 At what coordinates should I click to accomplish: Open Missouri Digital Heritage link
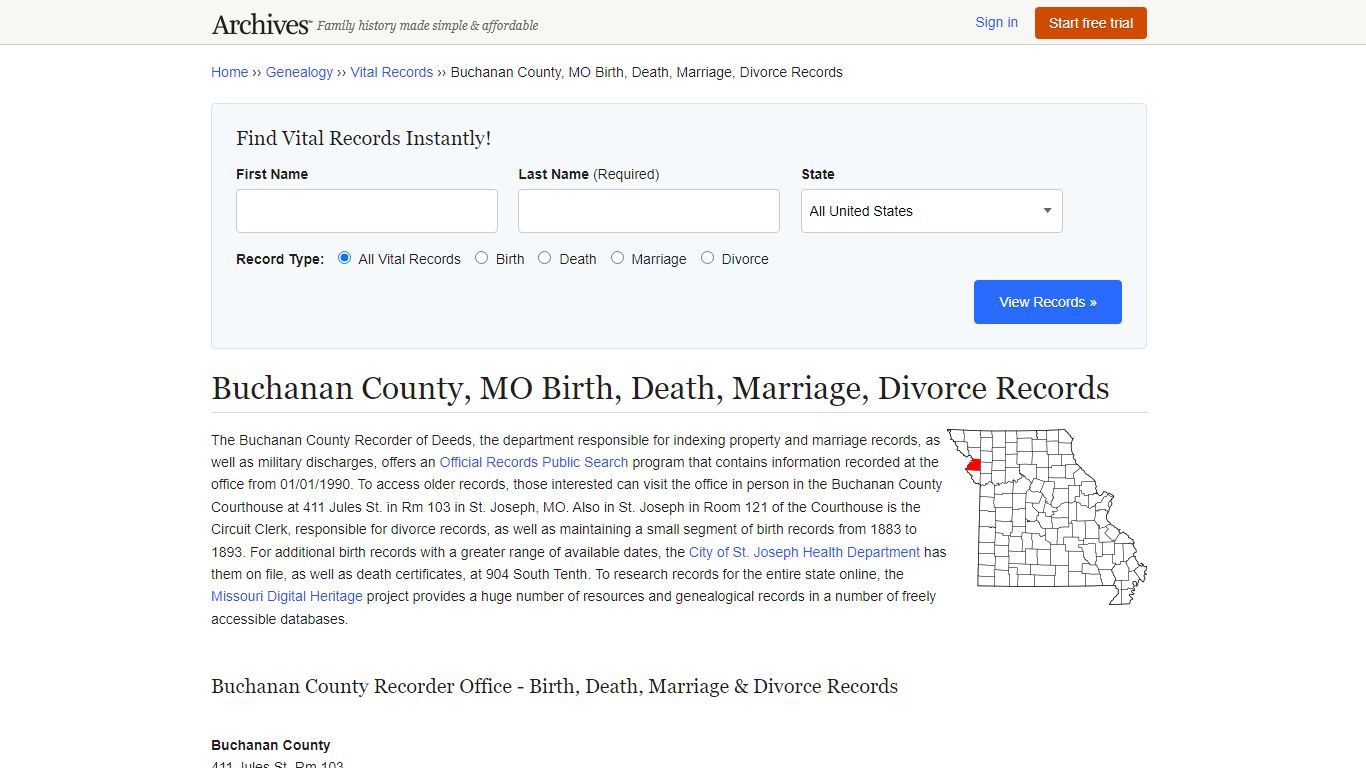[287, 596]
